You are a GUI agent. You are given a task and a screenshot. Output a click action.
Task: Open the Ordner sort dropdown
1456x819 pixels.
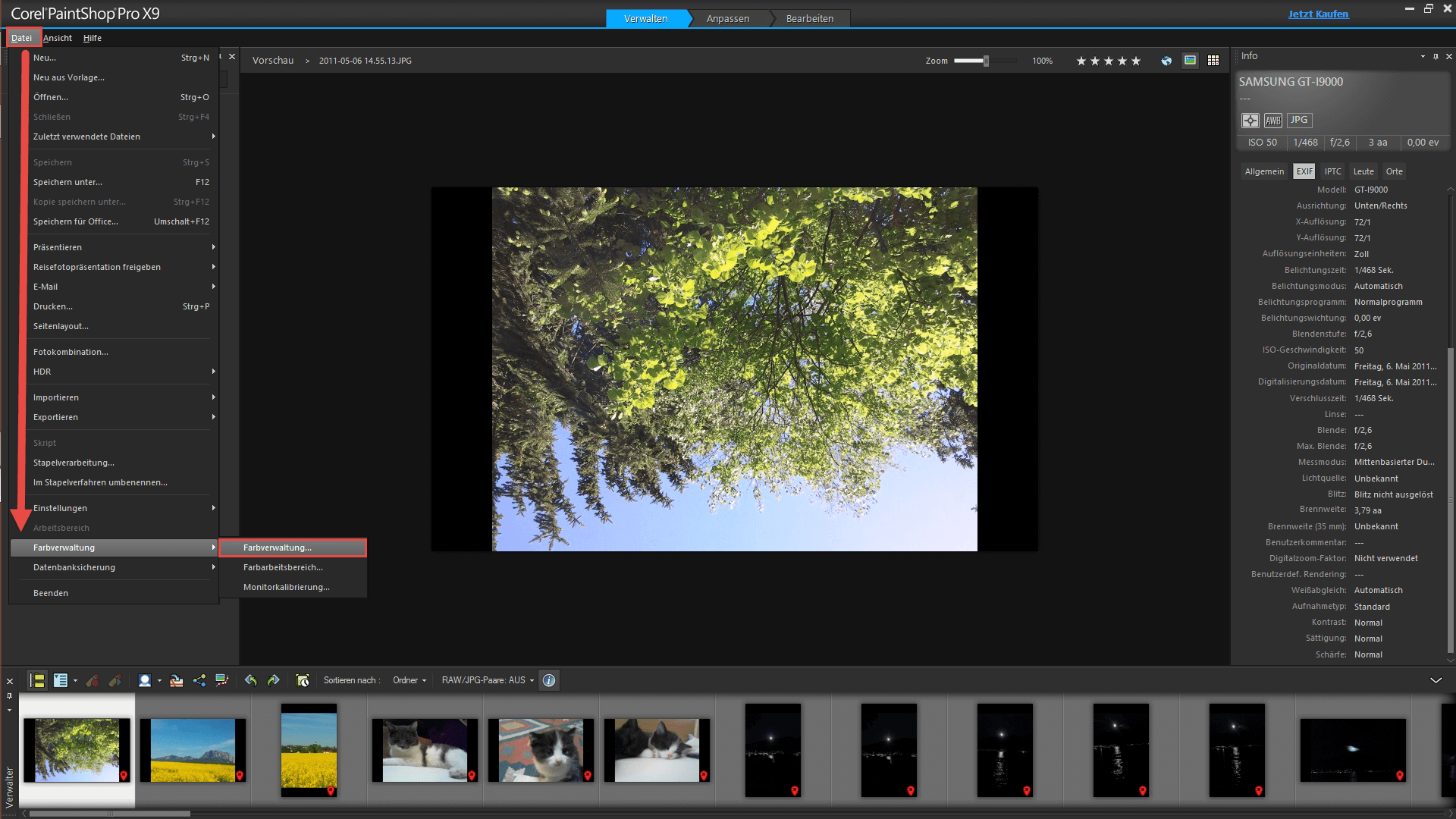[409, 680]
